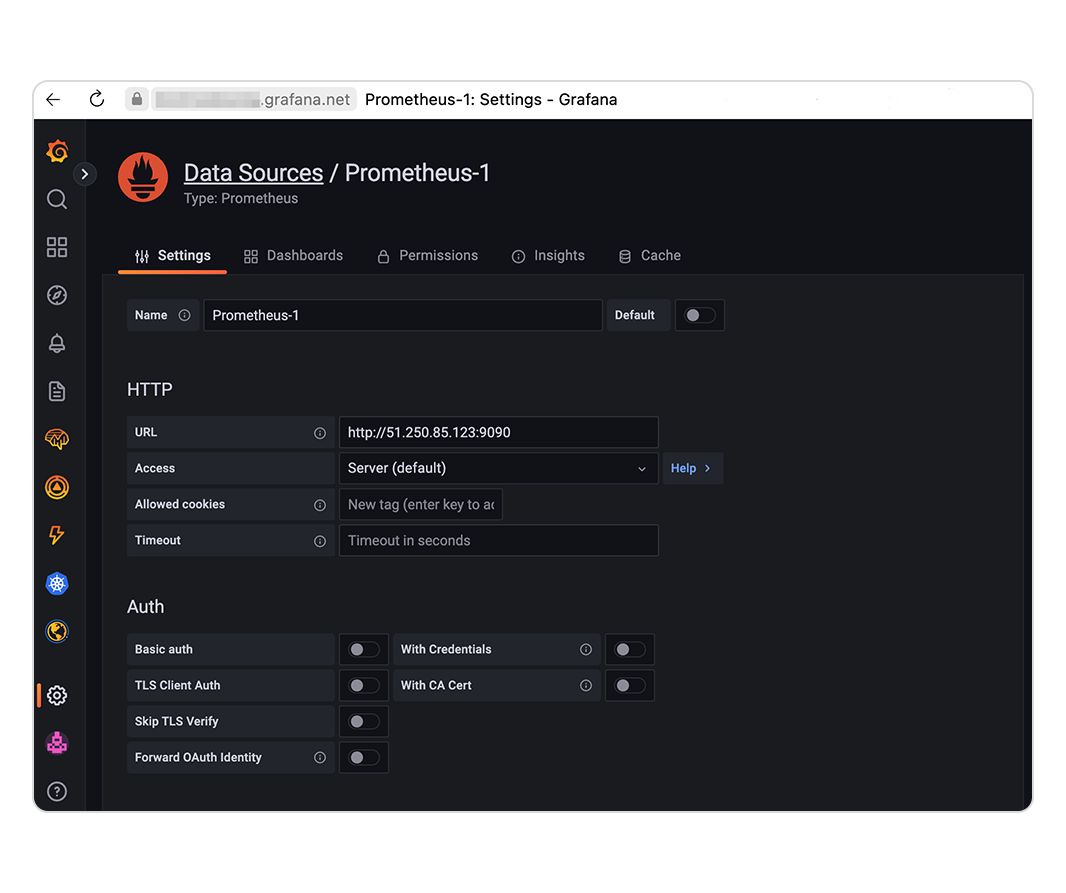
Task: Enable the Forward OAuth Identity switch
Action: pos(364,758)
